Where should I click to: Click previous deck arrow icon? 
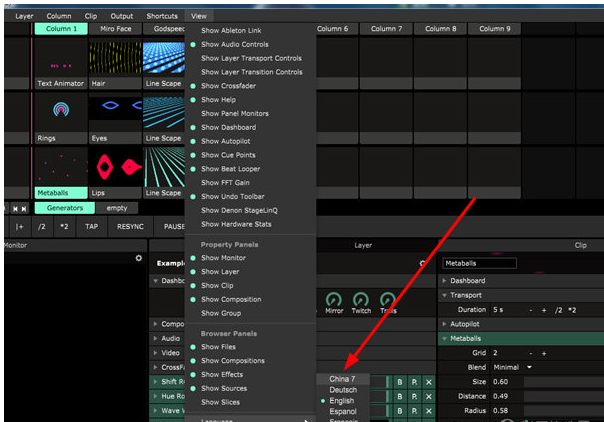[x=15, y=209]
